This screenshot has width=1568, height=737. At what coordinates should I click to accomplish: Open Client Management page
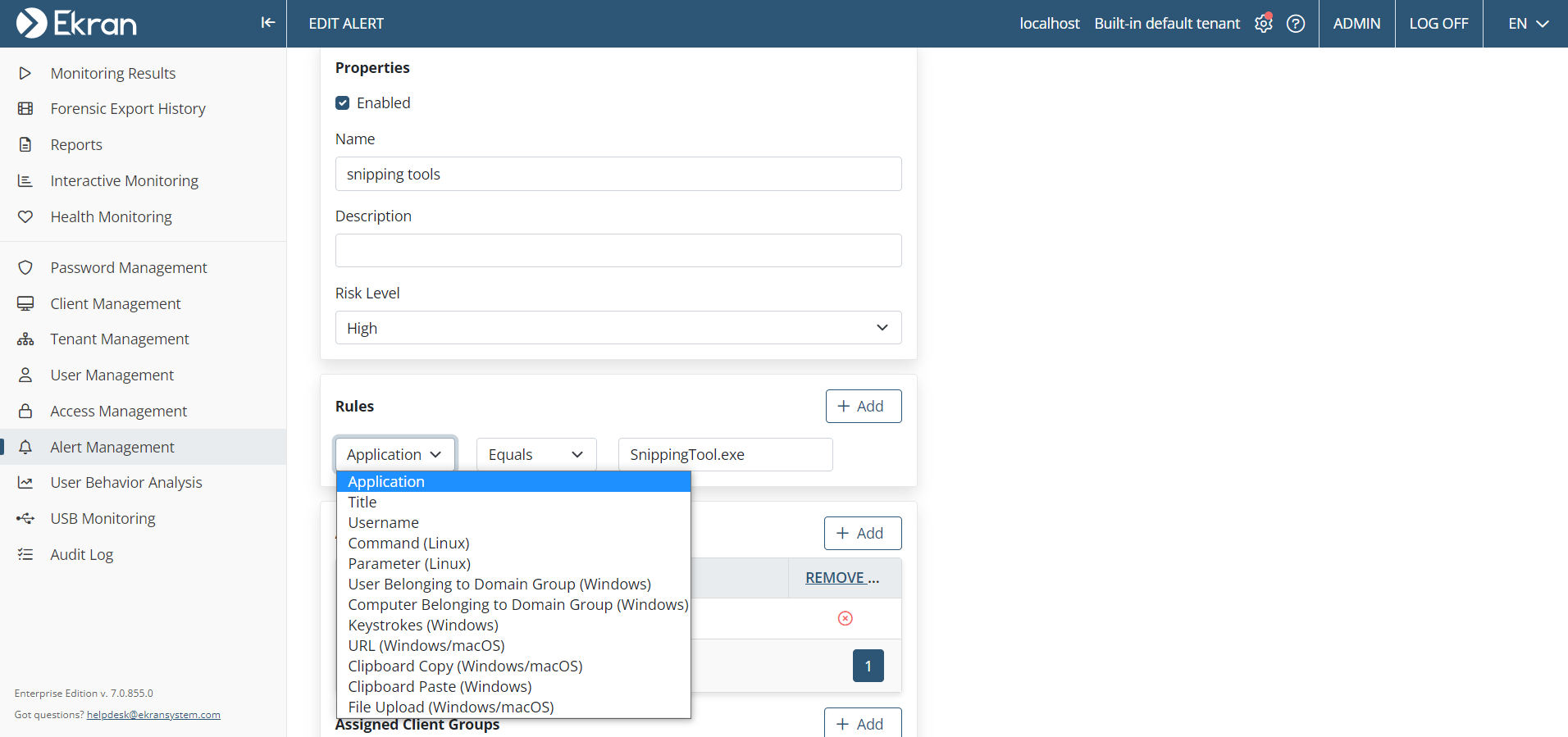click(116, 303)
